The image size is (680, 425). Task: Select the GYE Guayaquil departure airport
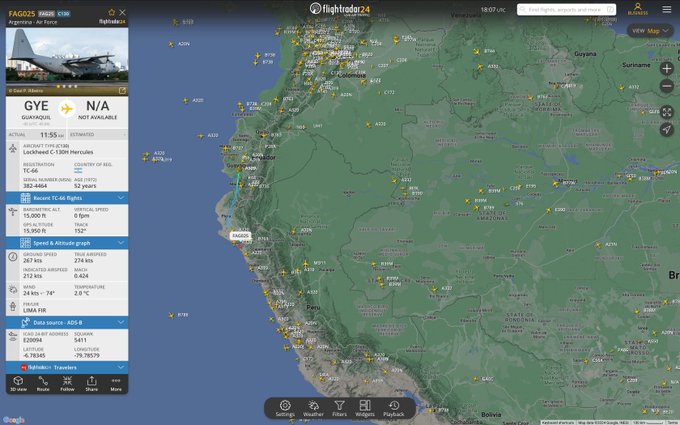(x=36, y=110)
